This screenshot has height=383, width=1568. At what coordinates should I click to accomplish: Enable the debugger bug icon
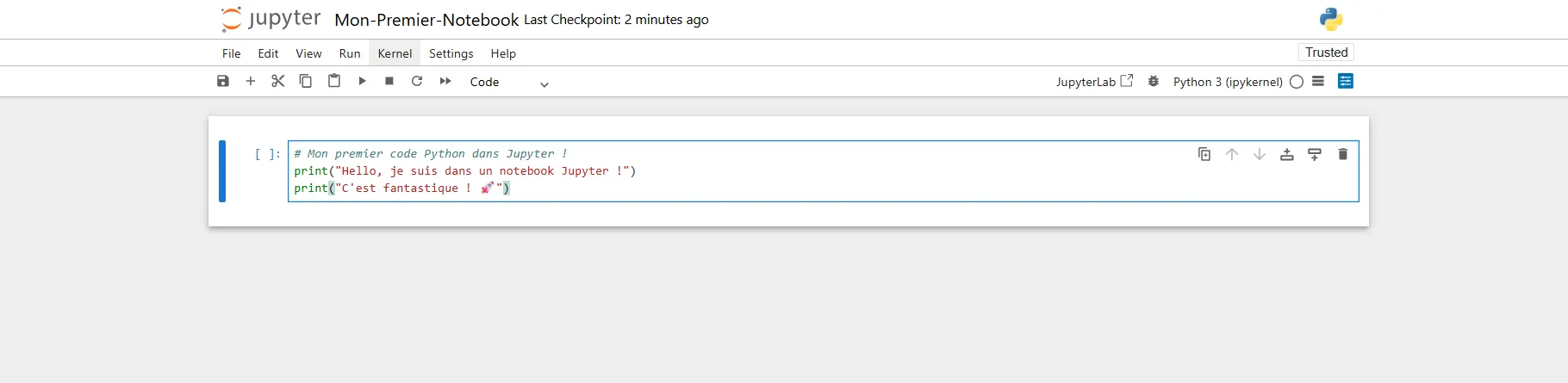pos(1154,81)
